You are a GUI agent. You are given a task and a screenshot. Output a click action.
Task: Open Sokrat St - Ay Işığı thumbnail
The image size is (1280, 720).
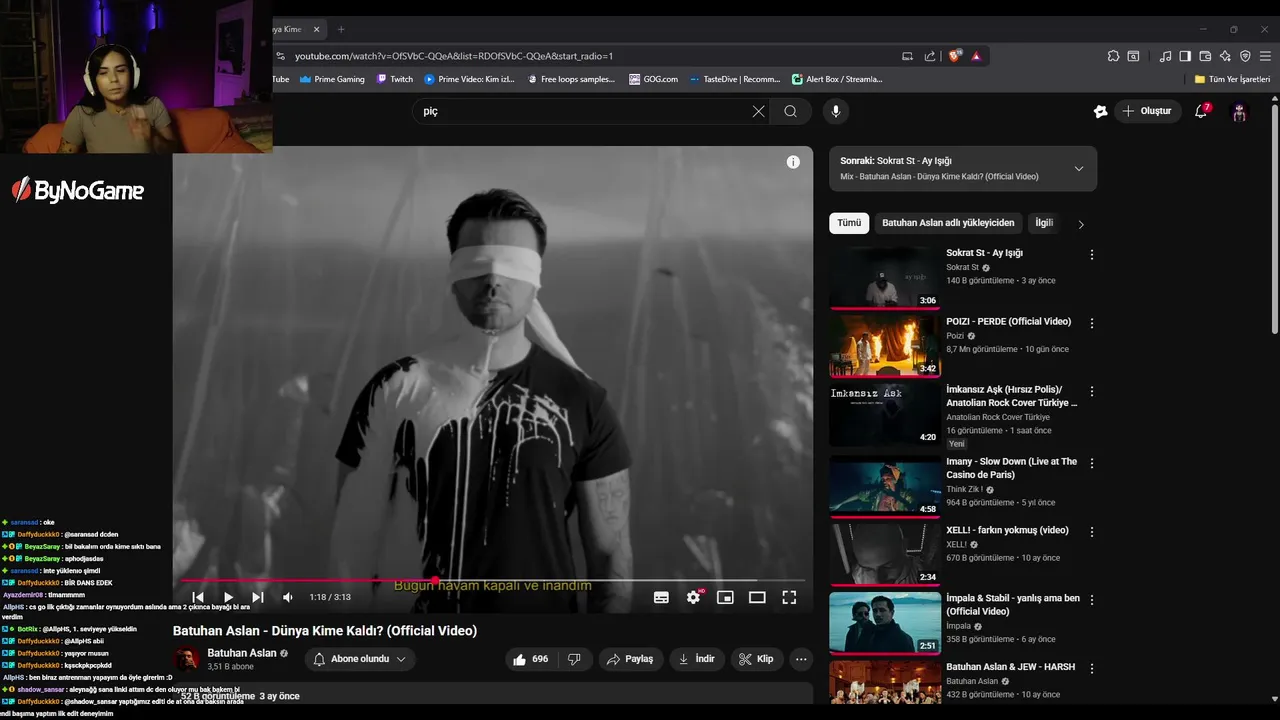tap(885, 278)
